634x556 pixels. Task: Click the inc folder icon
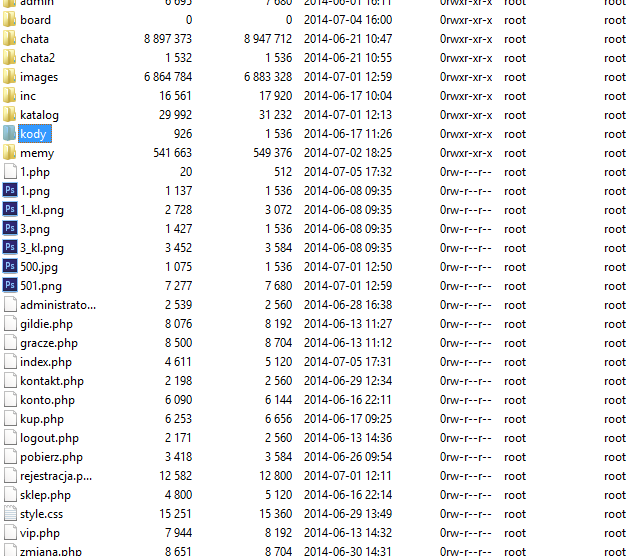[x=10, y=96]
